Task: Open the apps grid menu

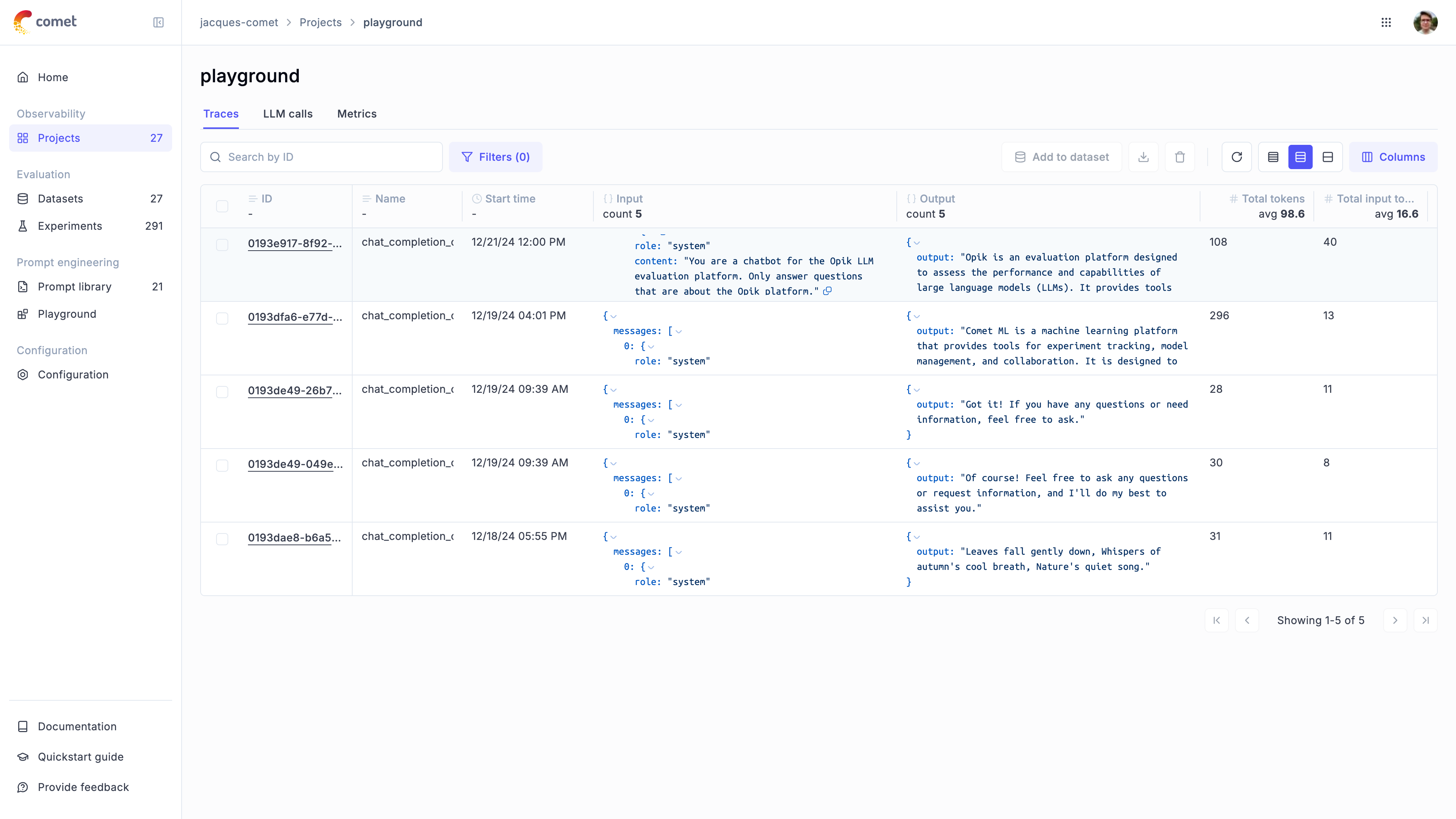Action: click(x=1386, y=23)
